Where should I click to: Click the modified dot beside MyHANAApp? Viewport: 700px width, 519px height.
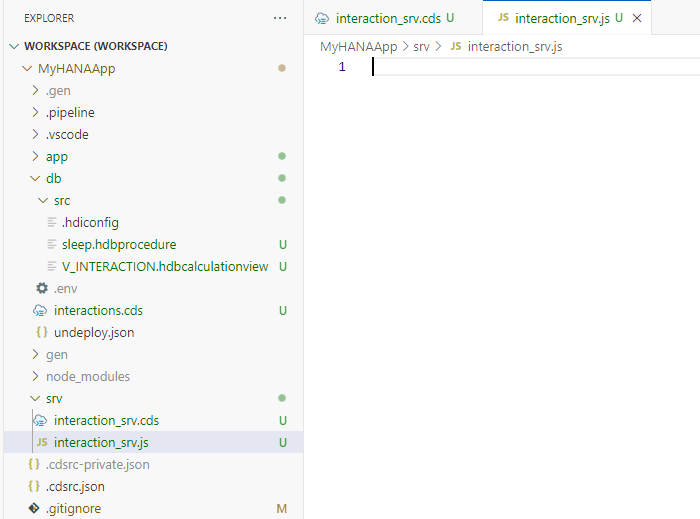(282, 68)
